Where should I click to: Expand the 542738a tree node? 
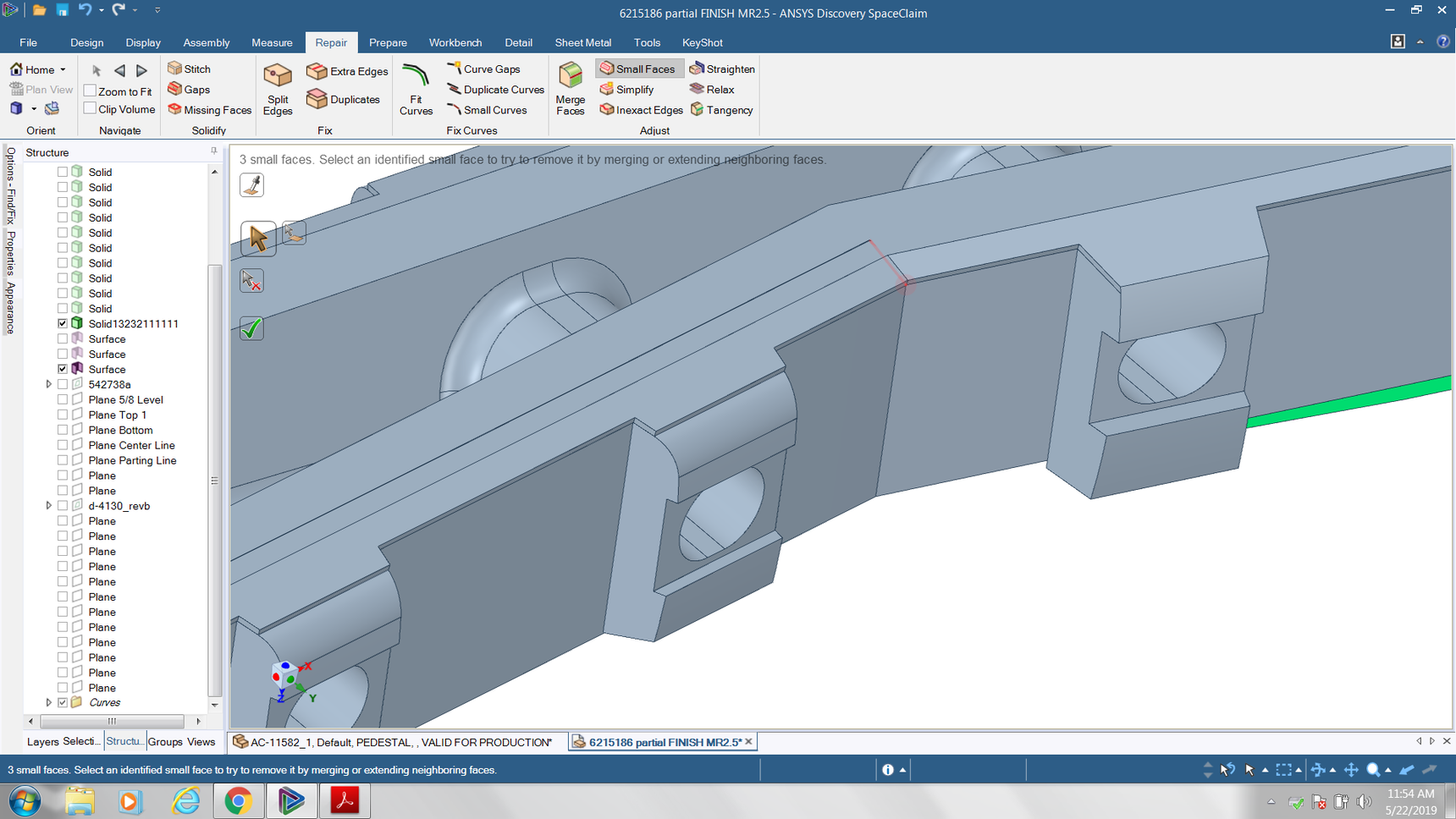(49, 384)
